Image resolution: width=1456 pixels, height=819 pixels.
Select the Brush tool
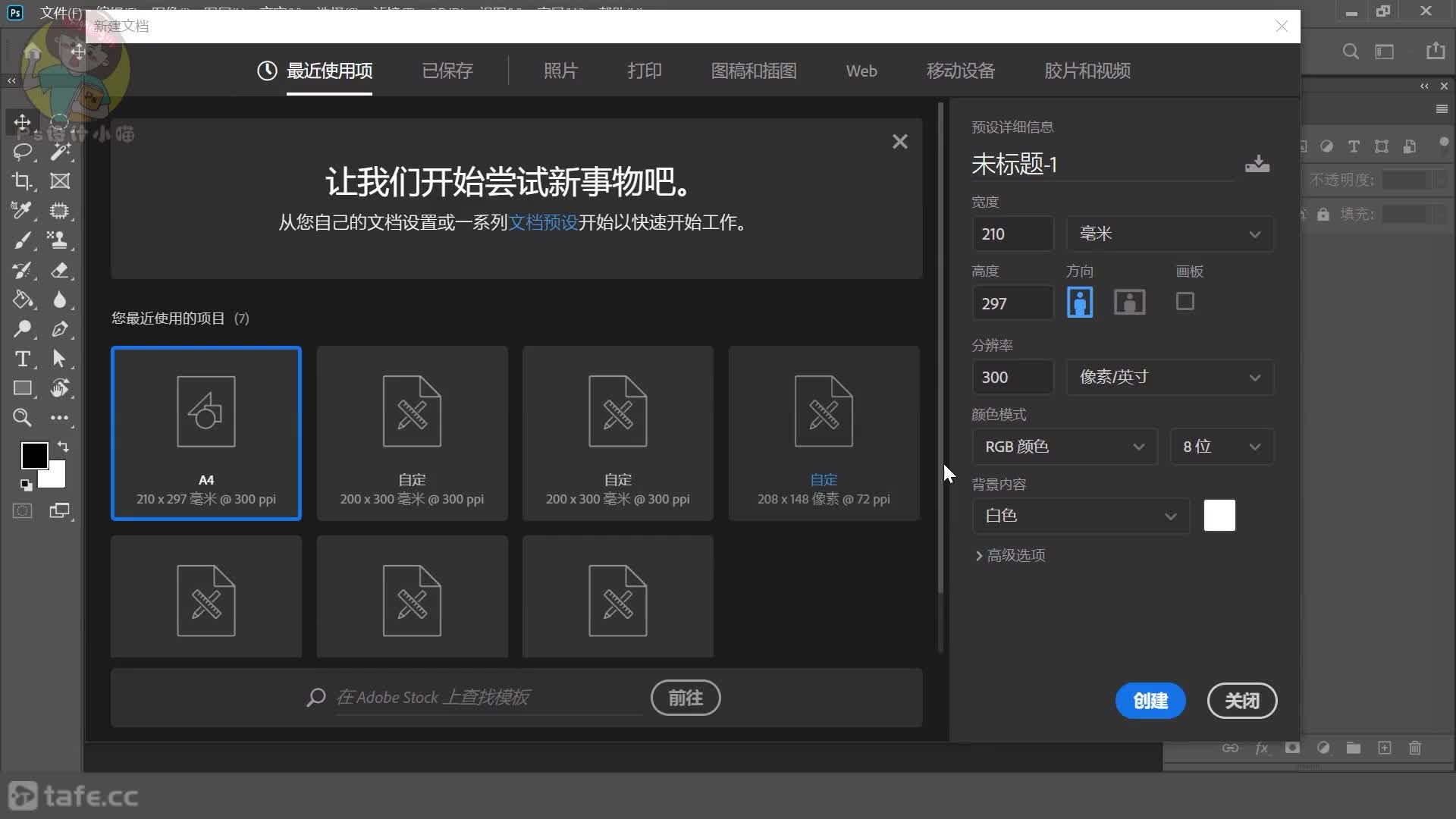click(22, 240)
